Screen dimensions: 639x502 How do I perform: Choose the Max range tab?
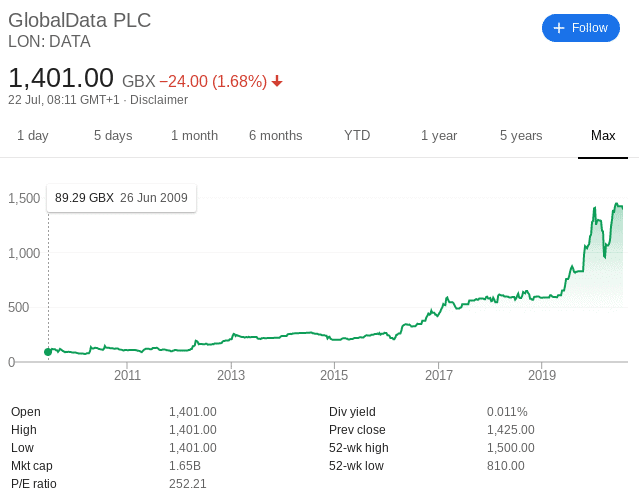(603, 135)
